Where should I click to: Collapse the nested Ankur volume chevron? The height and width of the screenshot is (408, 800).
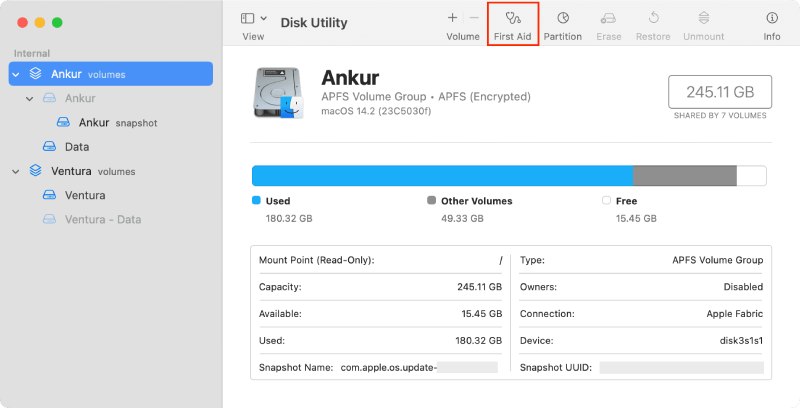(30, 99)
